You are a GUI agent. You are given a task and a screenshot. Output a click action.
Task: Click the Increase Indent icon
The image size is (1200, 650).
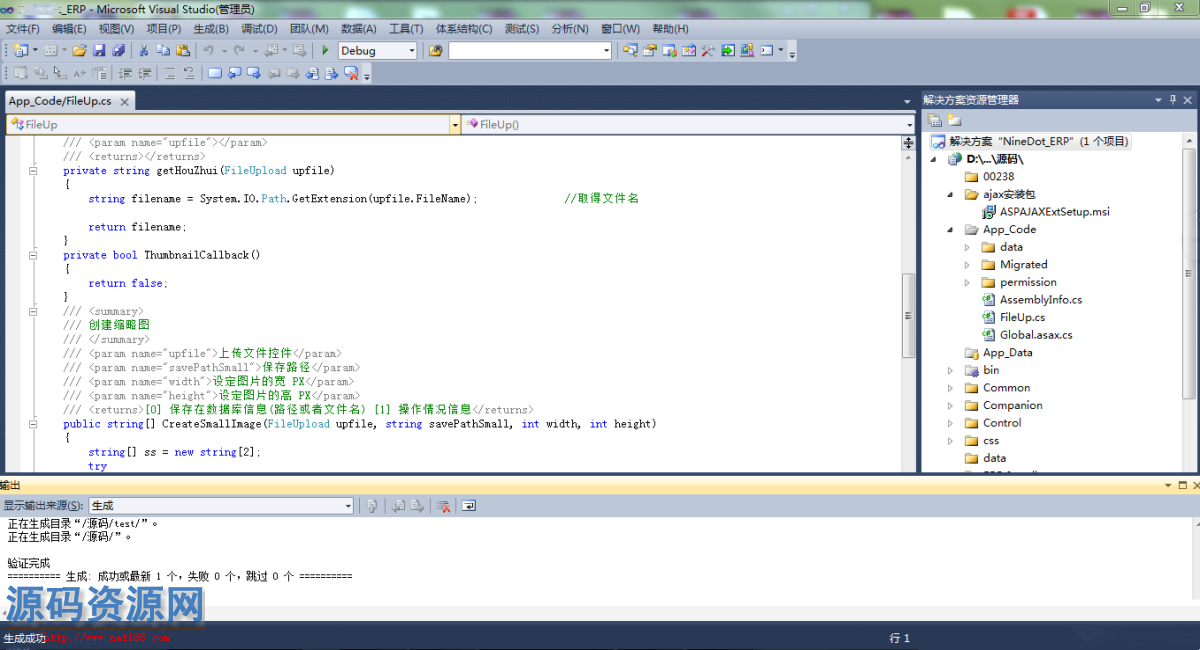coord(144,73)
